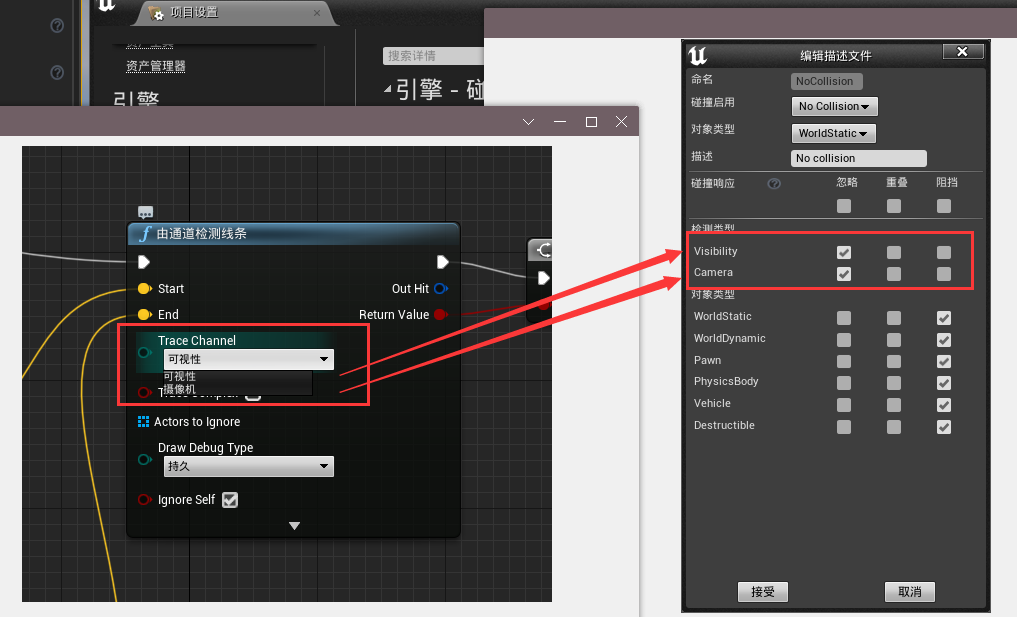Screen dimensions: 1017x617
Task: Click the comment bubble icon above the node
Action: [x=145, y=212]
